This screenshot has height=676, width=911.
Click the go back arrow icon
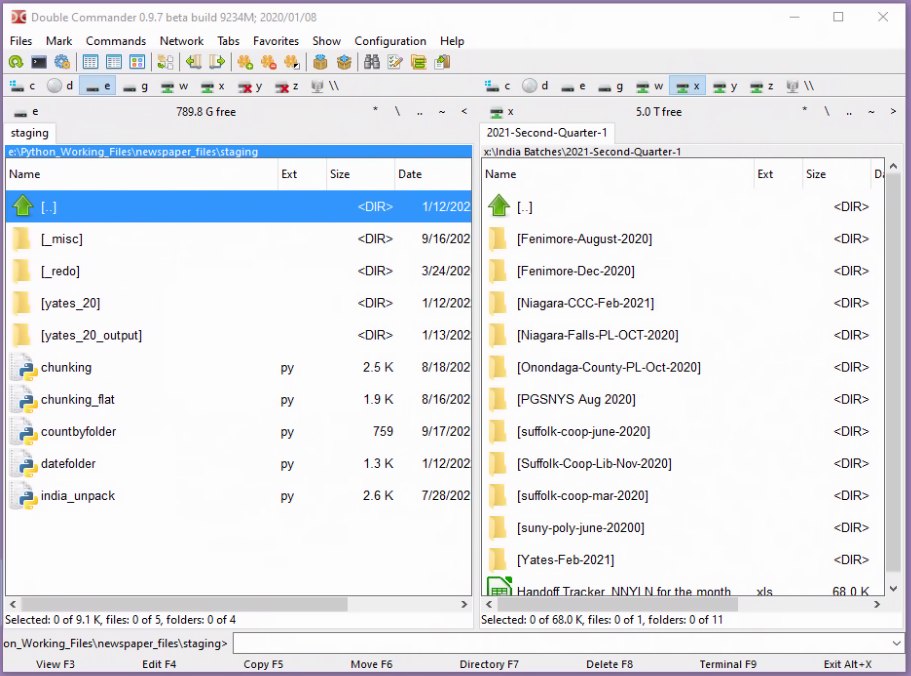(x=193, y=62)
